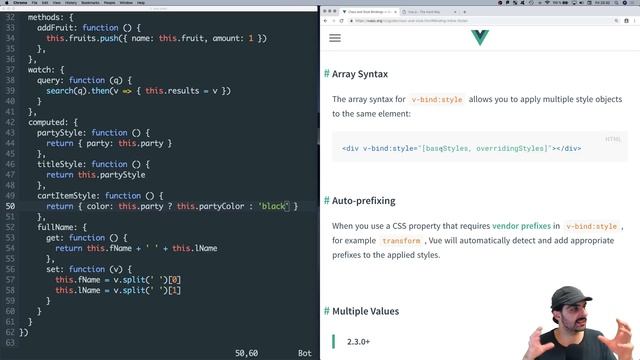Screen dimensions: 640x360
Task: Follow the vendor prefixes link
Action: [x=521, y=226]
